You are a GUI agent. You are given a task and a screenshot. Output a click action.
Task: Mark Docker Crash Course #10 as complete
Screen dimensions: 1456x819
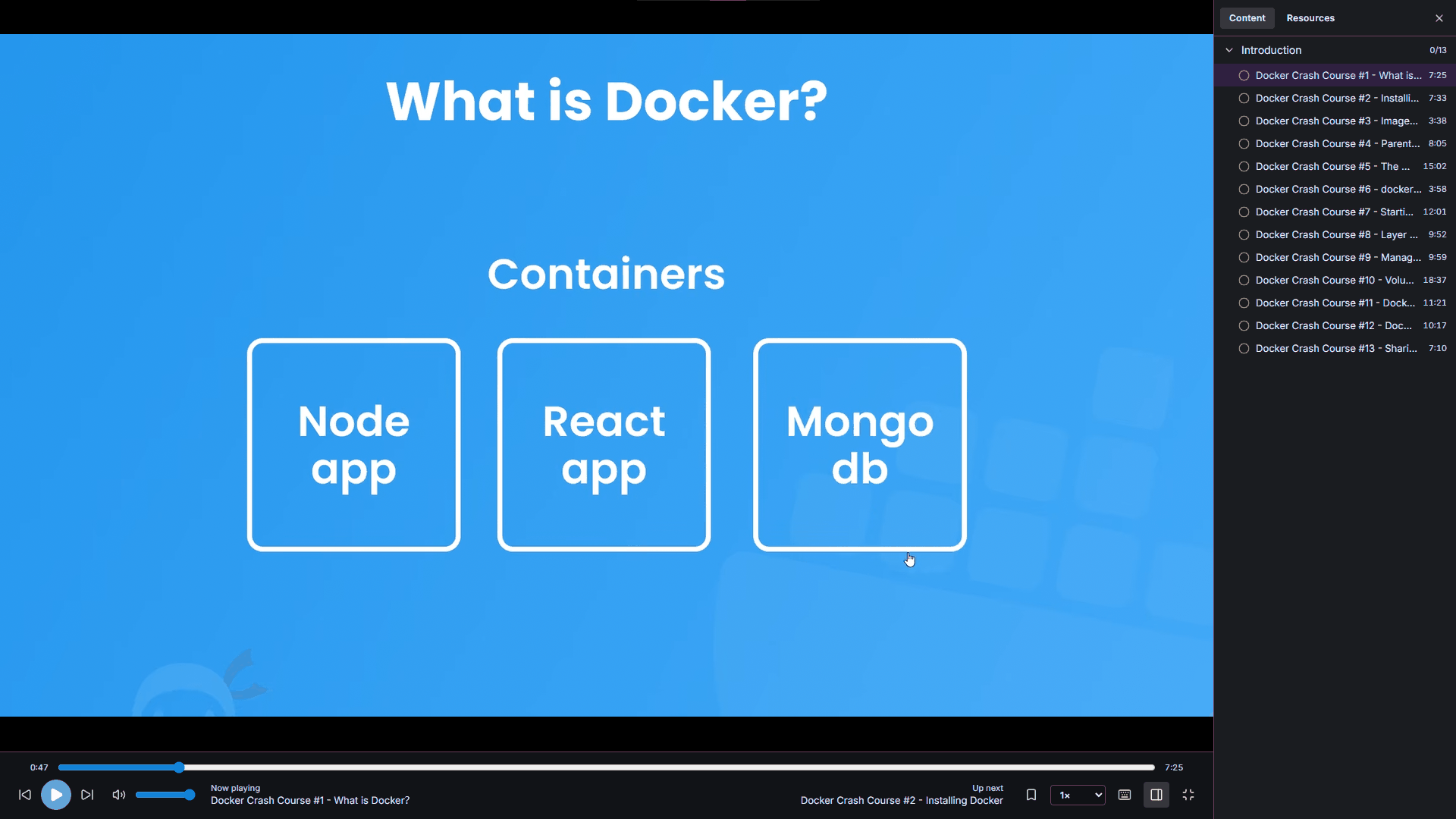click(x=1244, y=281)
